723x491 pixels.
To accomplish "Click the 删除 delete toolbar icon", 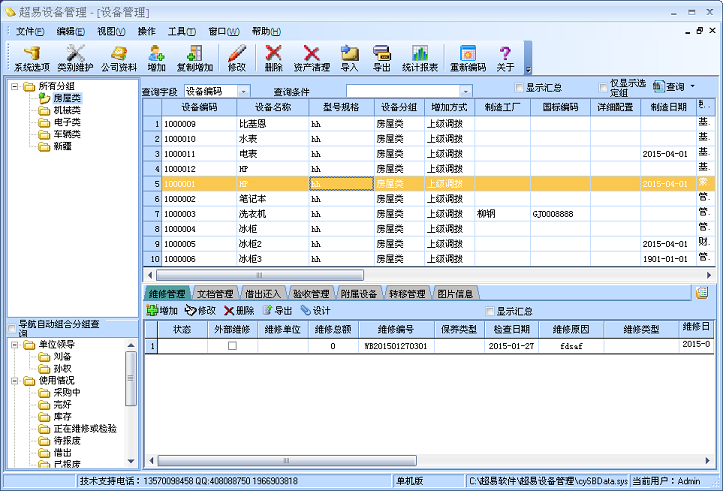I will click(x=274, y=58).
